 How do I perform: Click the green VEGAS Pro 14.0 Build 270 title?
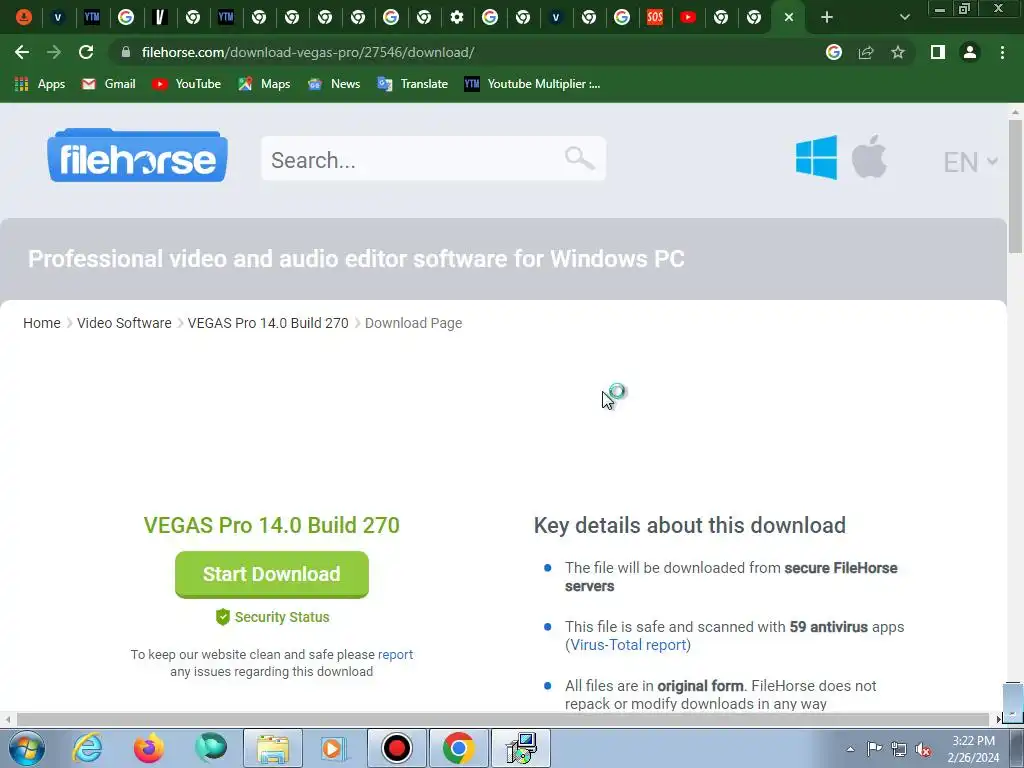coord(272,525)
